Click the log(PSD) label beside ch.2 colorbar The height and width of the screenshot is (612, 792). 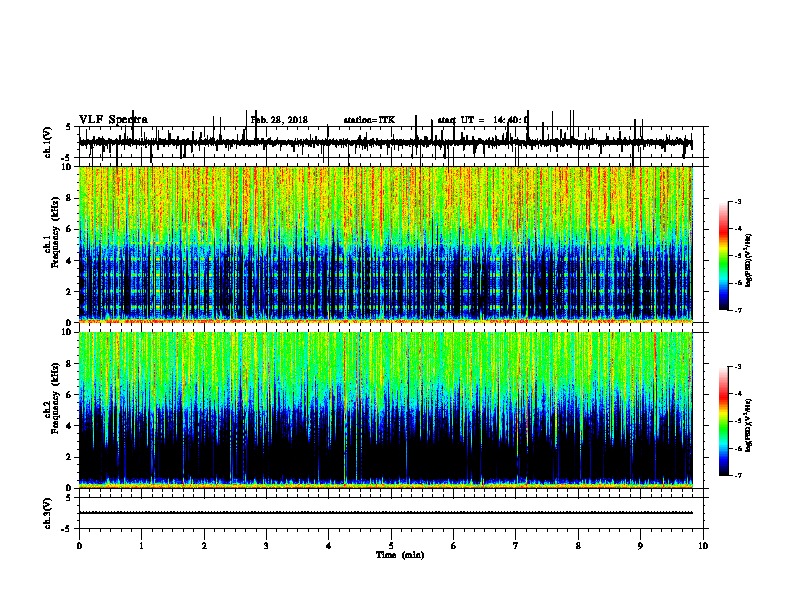coord(749,425)
